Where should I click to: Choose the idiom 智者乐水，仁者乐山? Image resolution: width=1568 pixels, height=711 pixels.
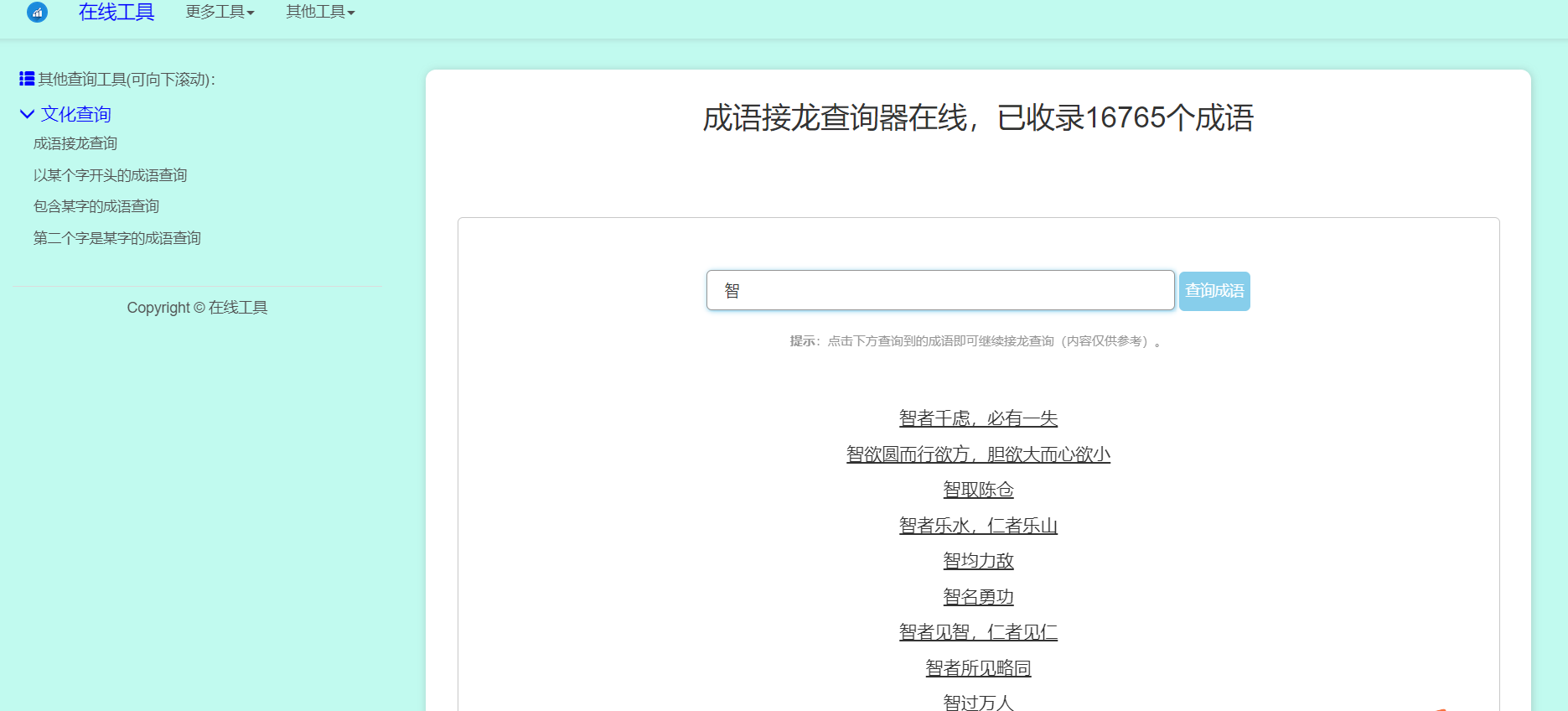coord(978,526)
